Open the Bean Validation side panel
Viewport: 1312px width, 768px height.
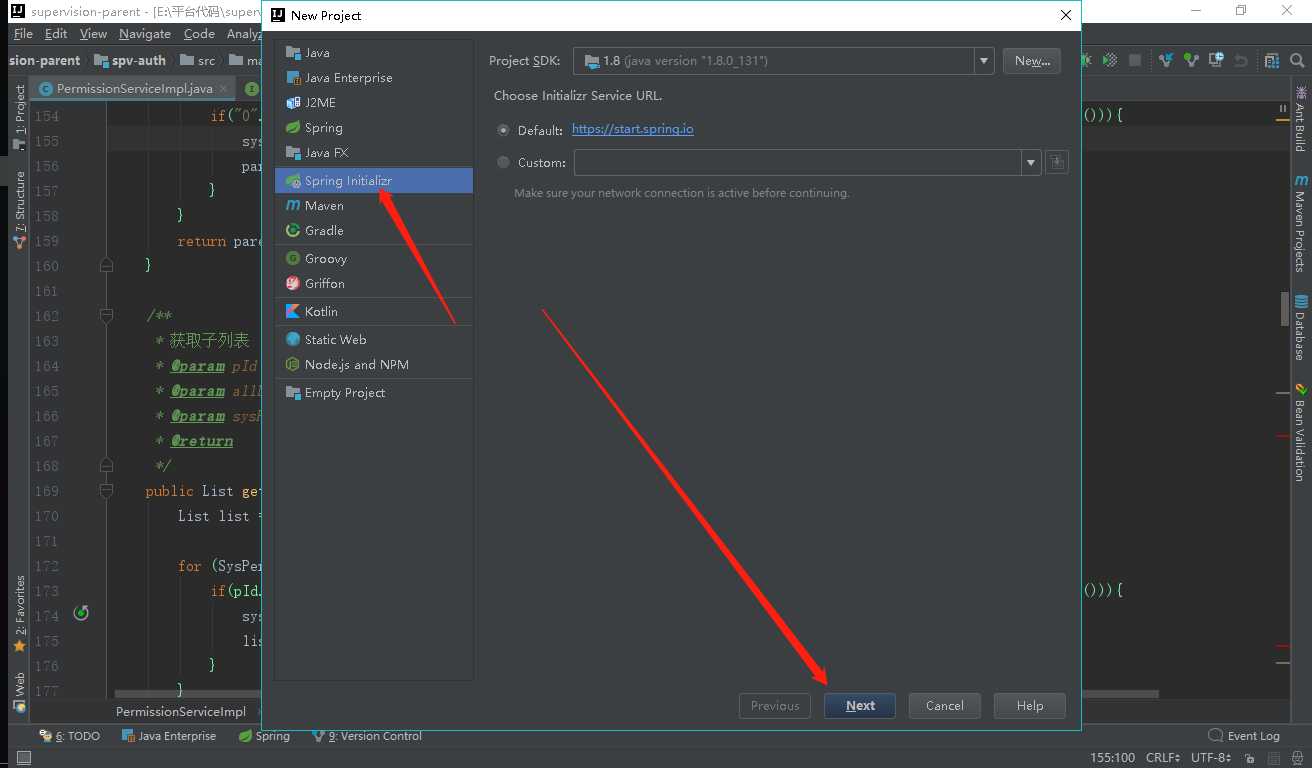(x=1300, y=432)
